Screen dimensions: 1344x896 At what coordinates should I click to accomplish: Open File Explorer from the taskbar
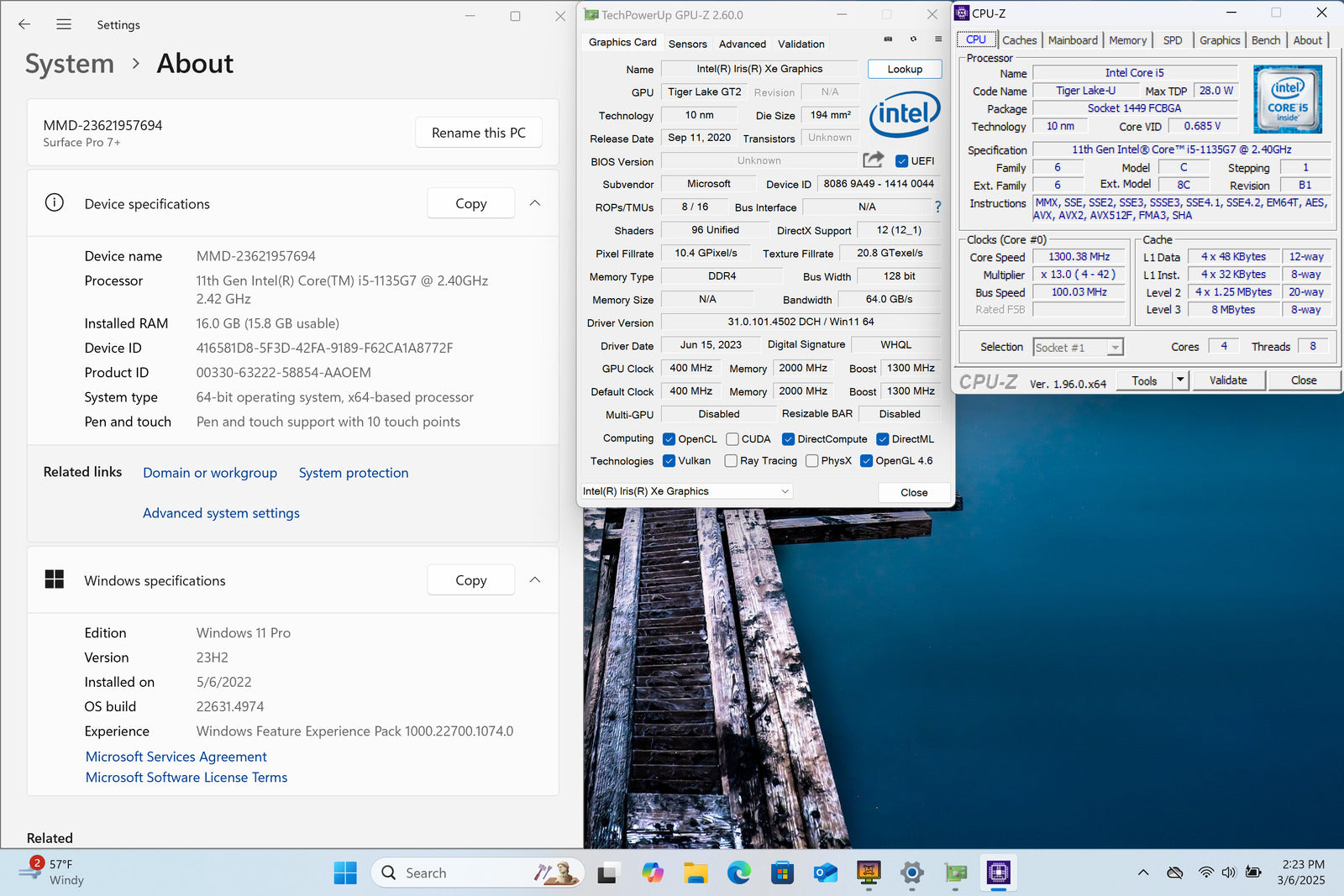click(x=696, y=873)
